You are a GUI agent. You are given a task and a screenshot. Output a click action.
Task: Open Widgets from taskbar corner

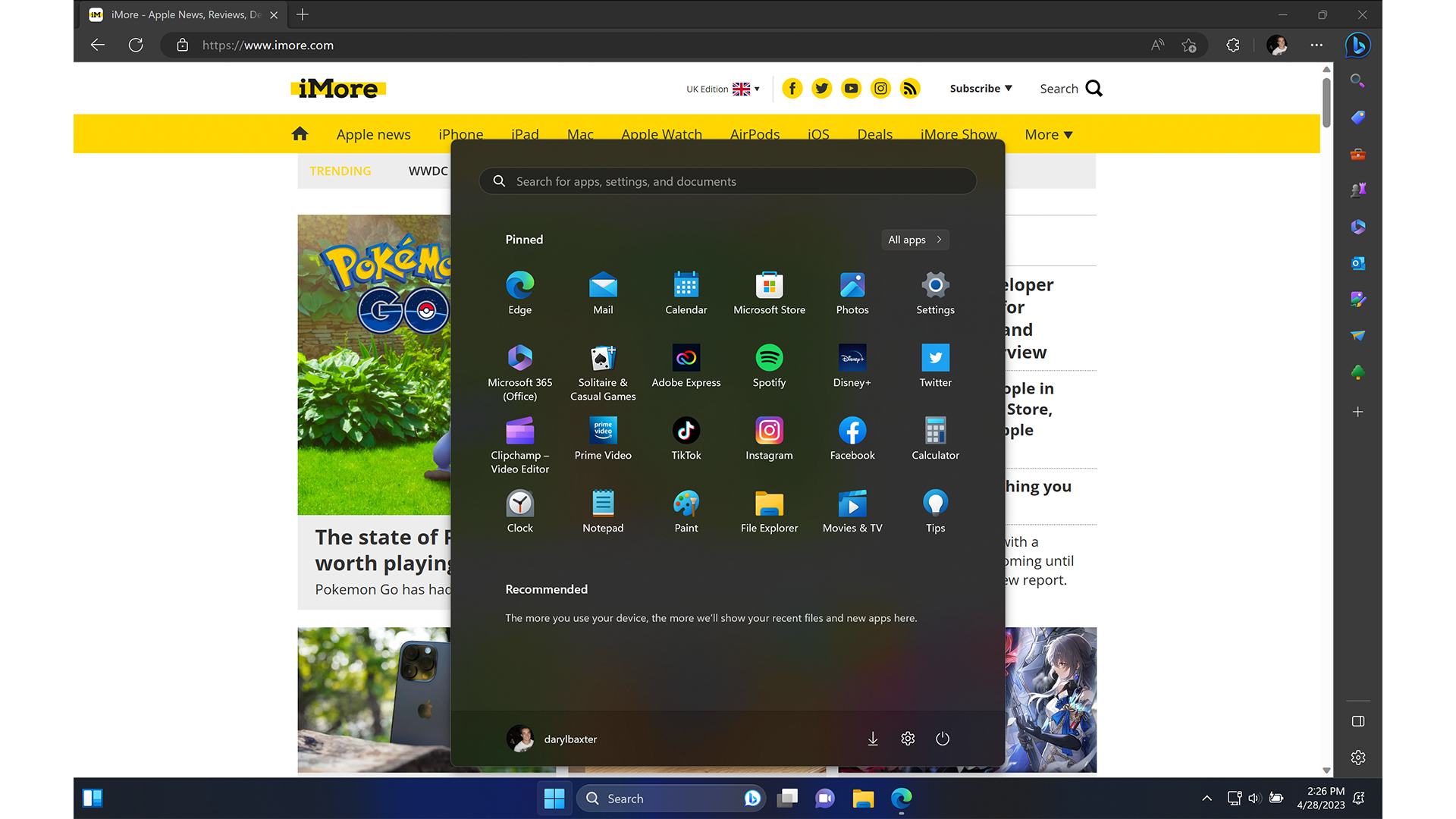pyautogui.click(x=93, y=799)
